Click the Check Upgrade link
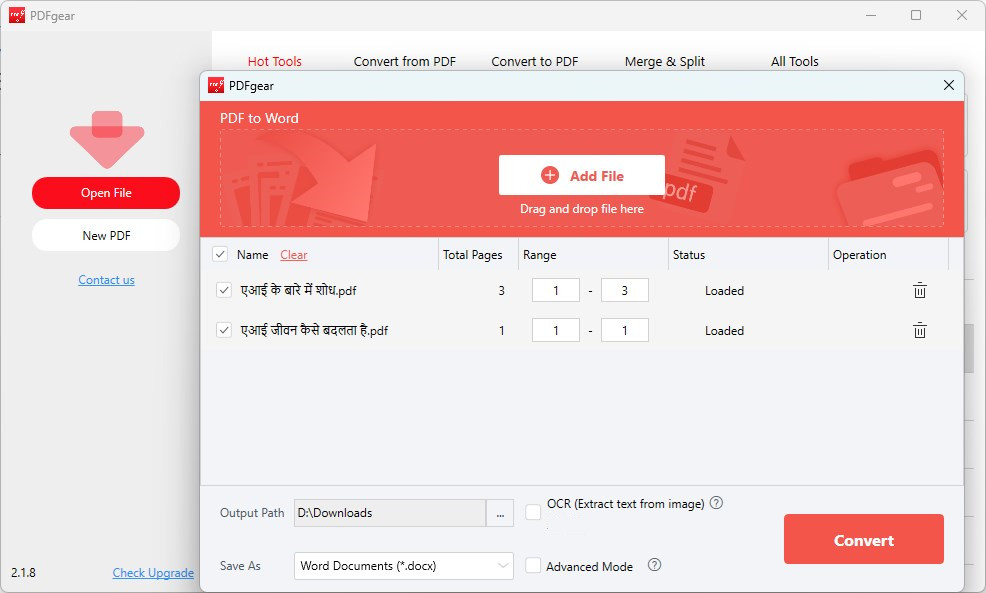 [x=153, y=572]
